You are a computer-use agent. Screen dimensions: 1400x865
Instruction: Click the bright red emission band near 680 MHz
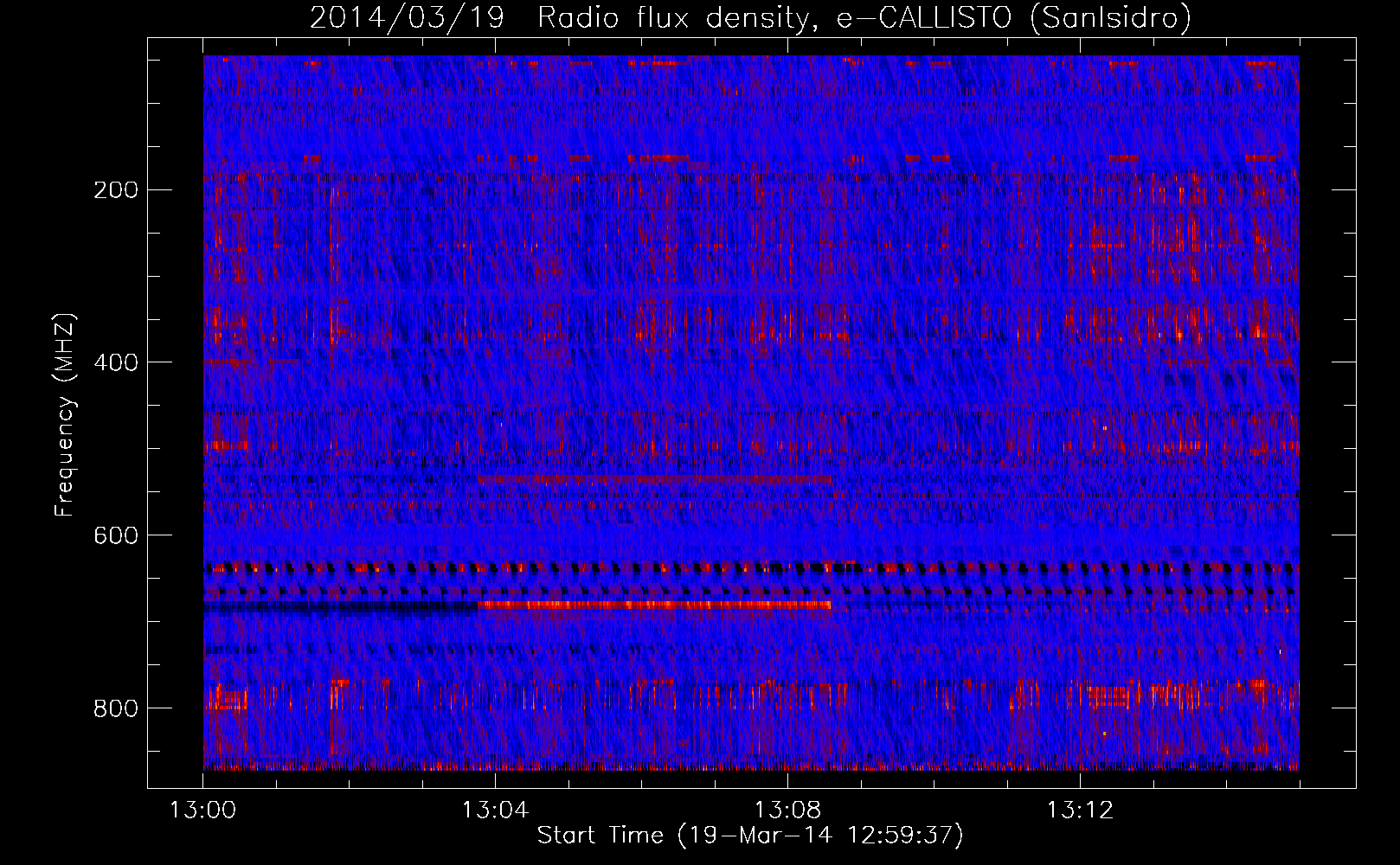point(654,605)
